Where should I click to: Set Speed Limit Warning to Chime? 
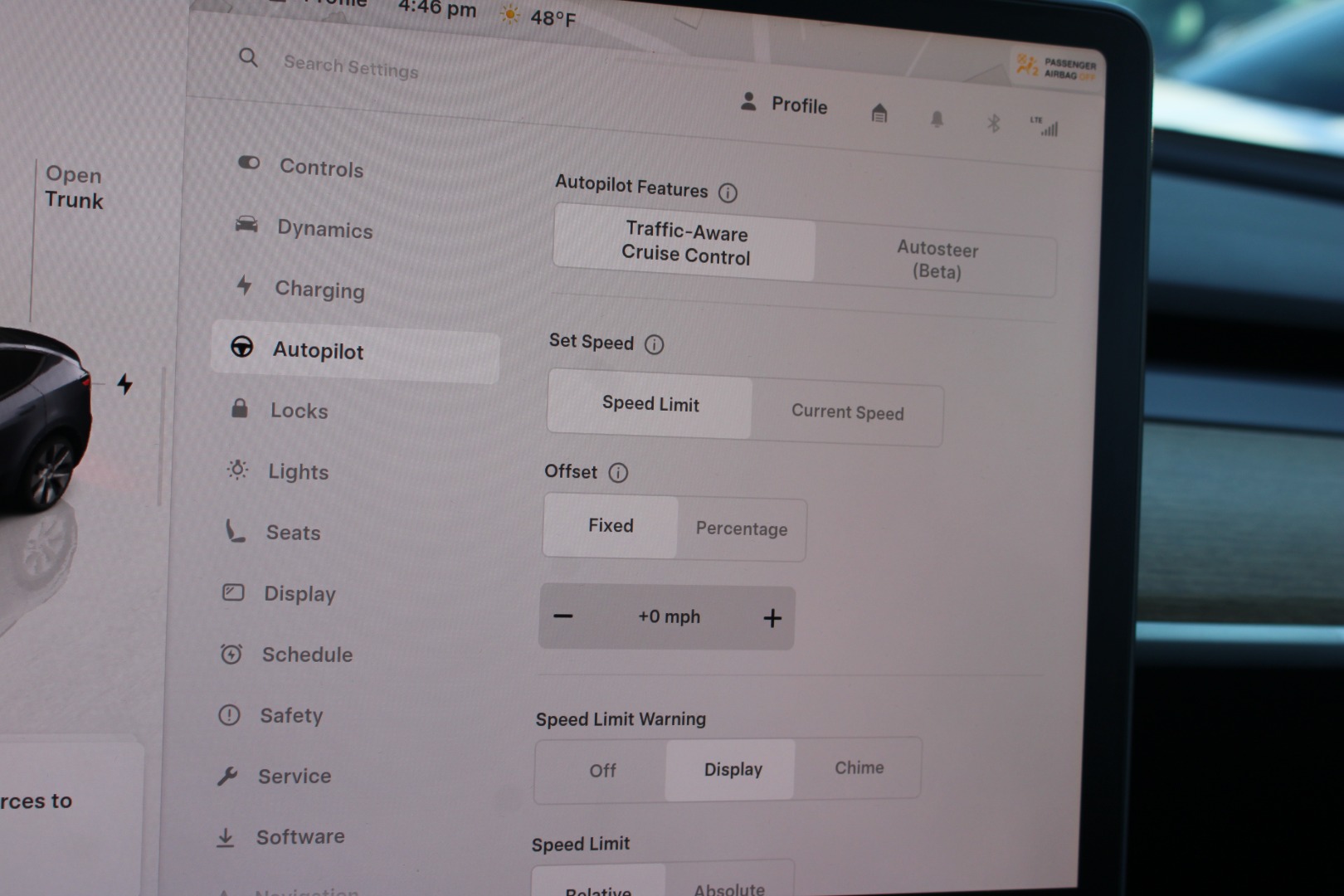[x=859, y=768]
